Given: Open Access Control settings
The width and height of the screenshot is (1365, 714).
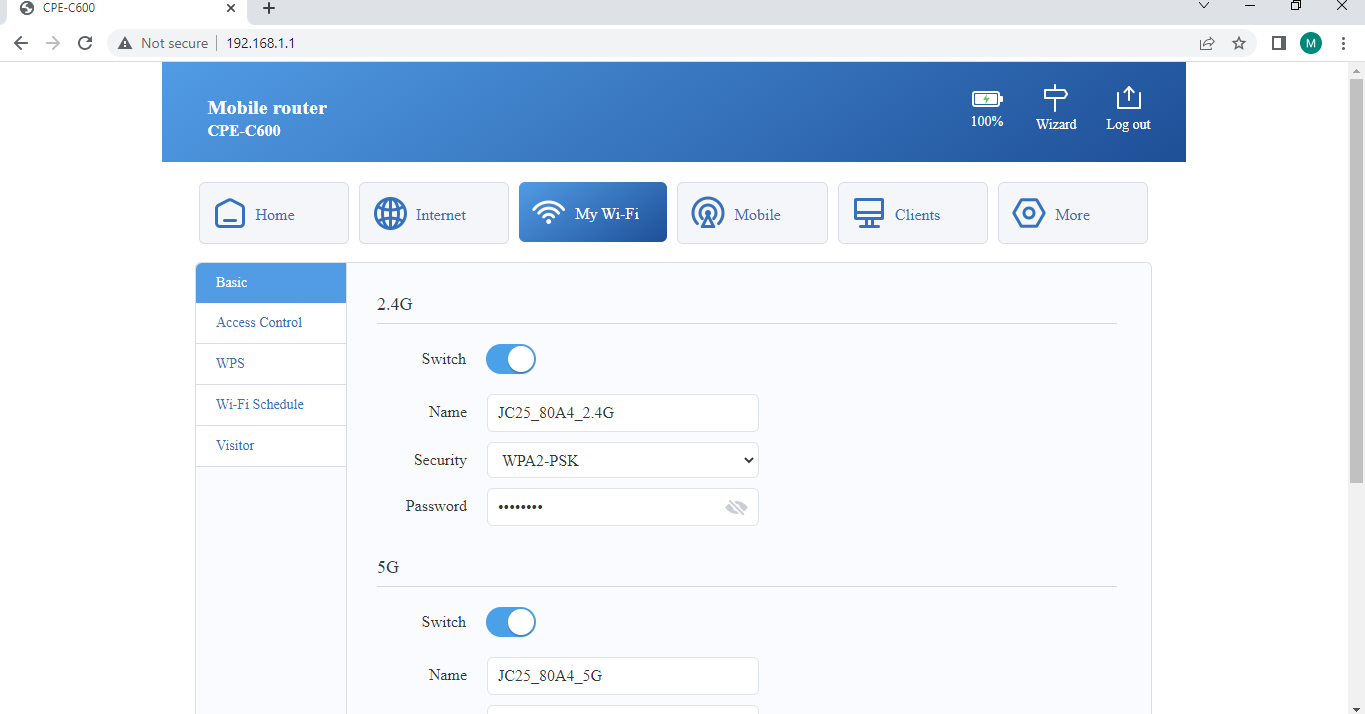Looking at the screenshot, I should (271, 323).
